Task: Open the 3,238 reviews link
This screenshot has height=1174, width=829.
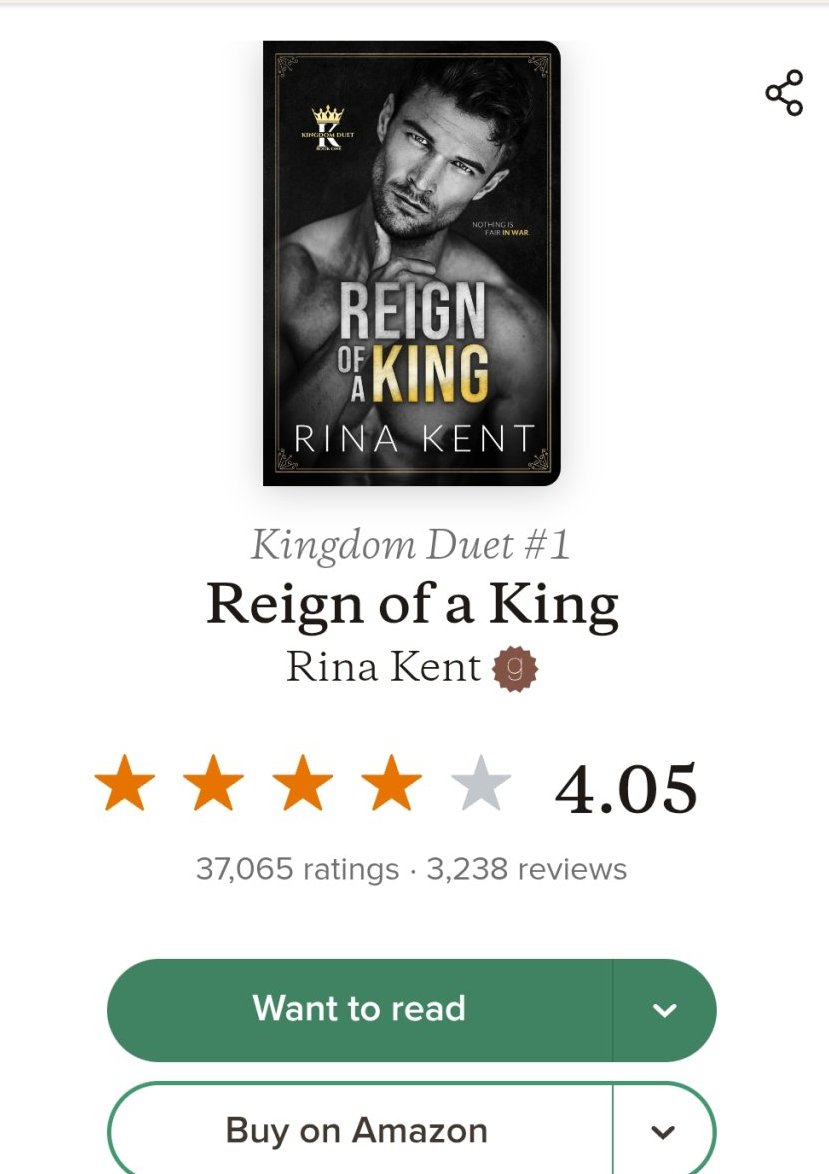Action: 527,869
